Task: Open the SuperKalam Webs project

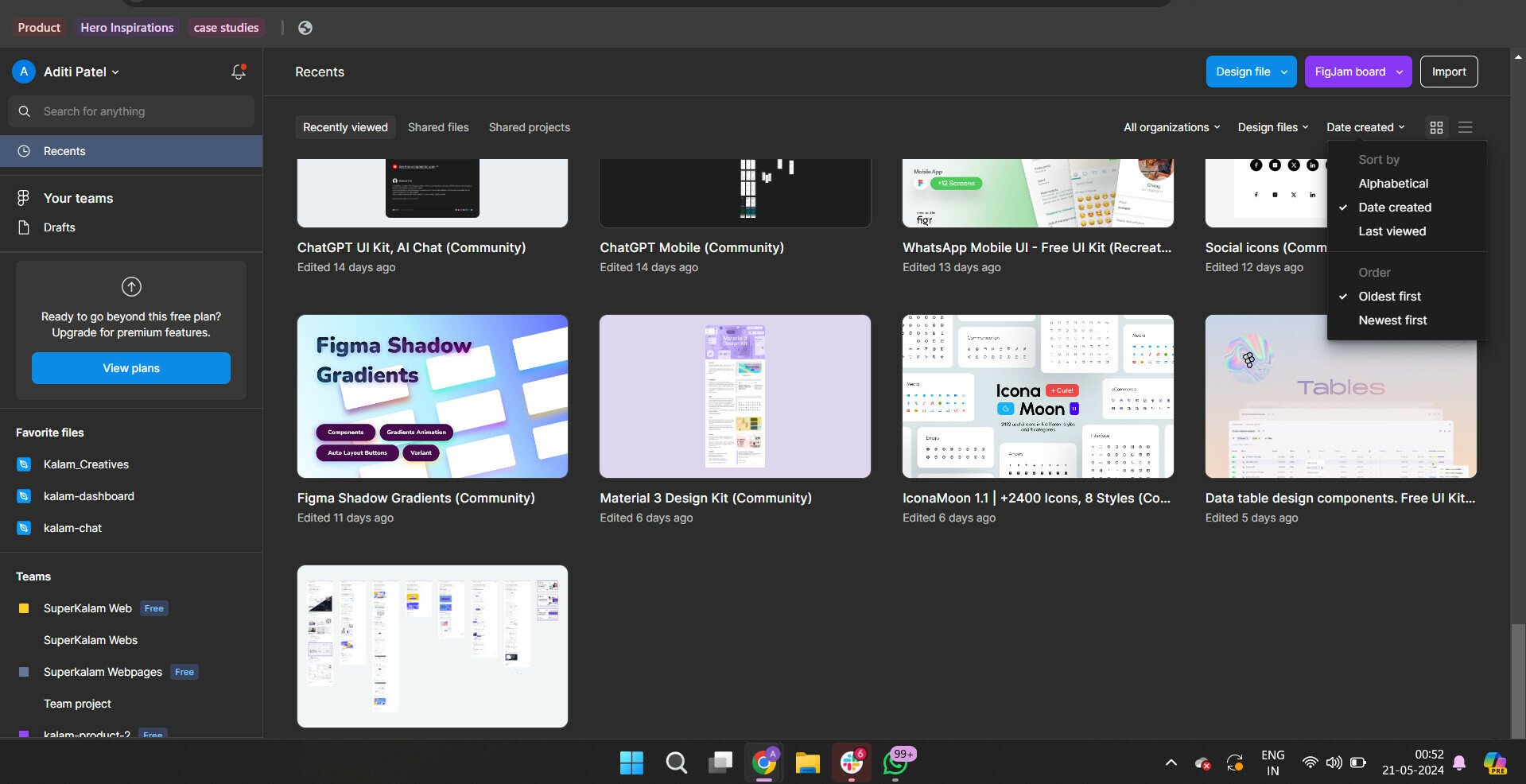Action: pyautogui.click(x=91, y=640)
